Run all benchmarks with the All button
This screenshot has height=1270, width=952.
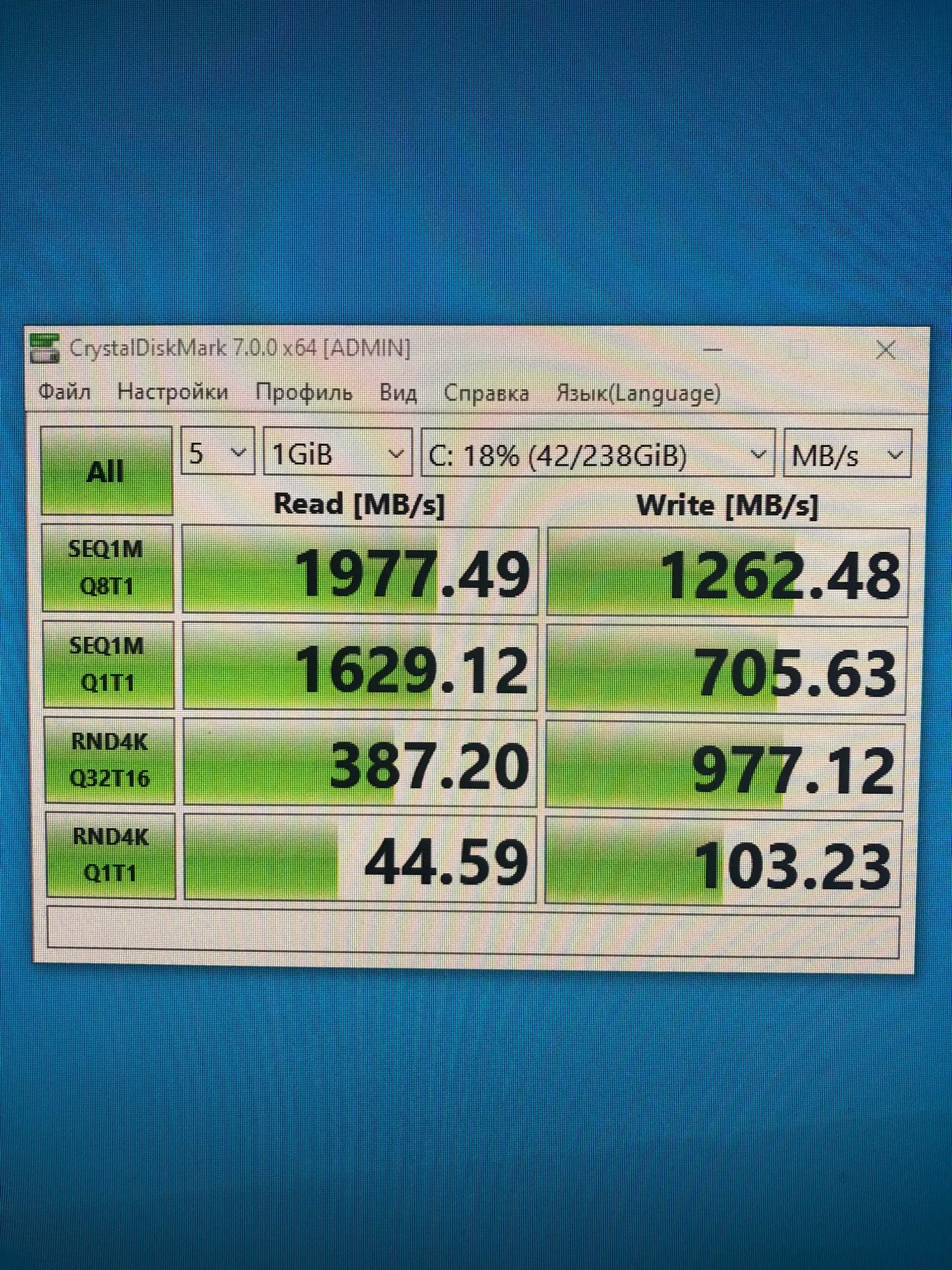coord(107,471)
